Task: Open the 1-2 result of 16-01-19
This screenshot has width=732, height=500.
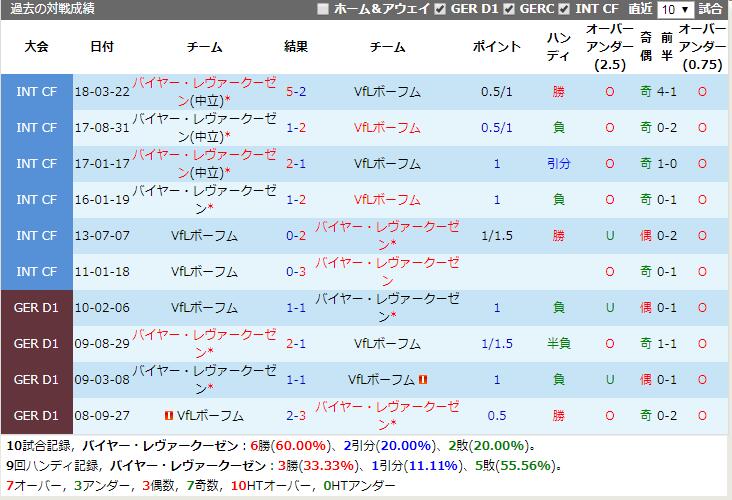Action: [296, 199]
